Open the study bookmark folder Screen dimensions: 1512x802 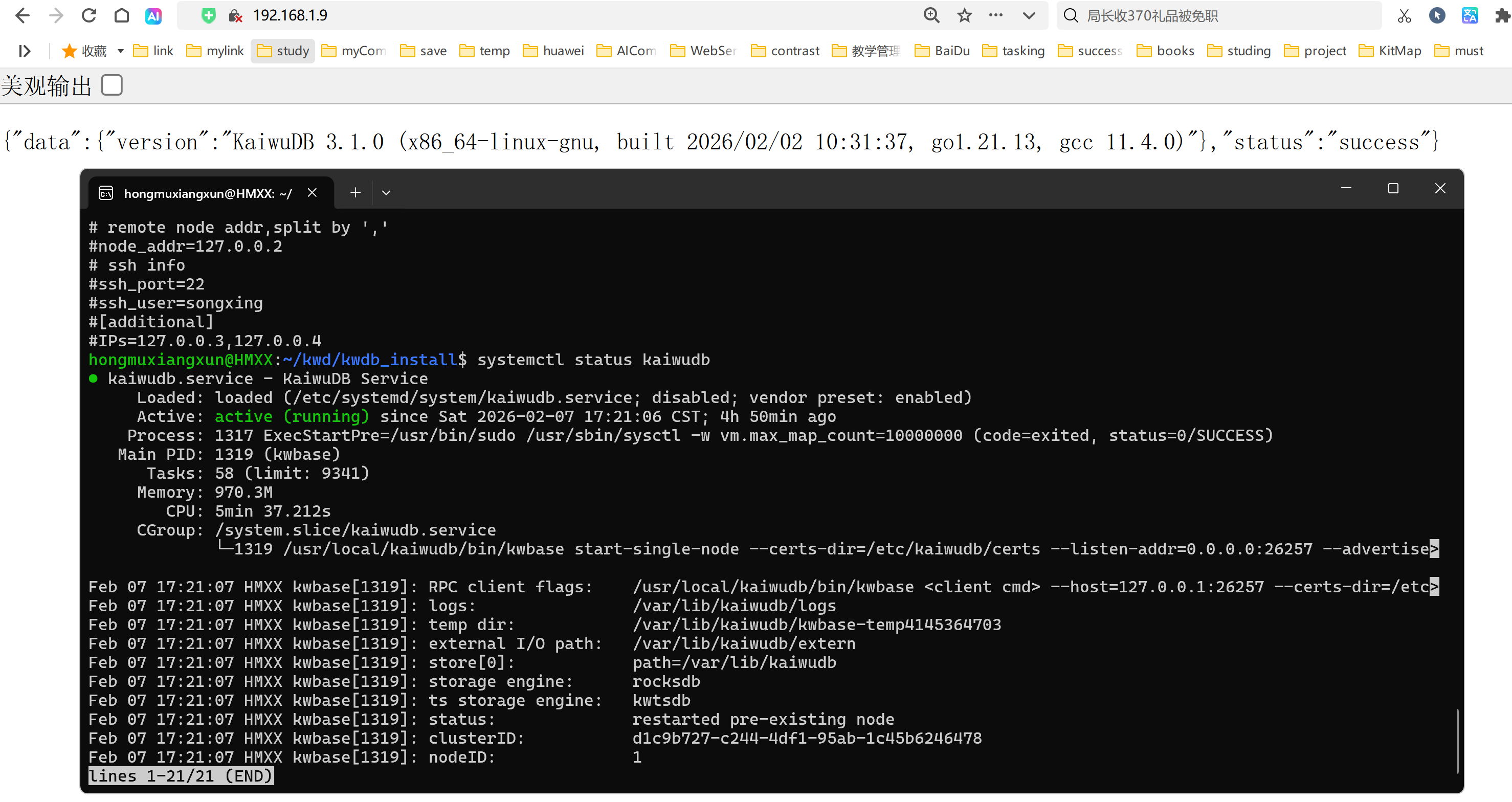coord(283,51)
